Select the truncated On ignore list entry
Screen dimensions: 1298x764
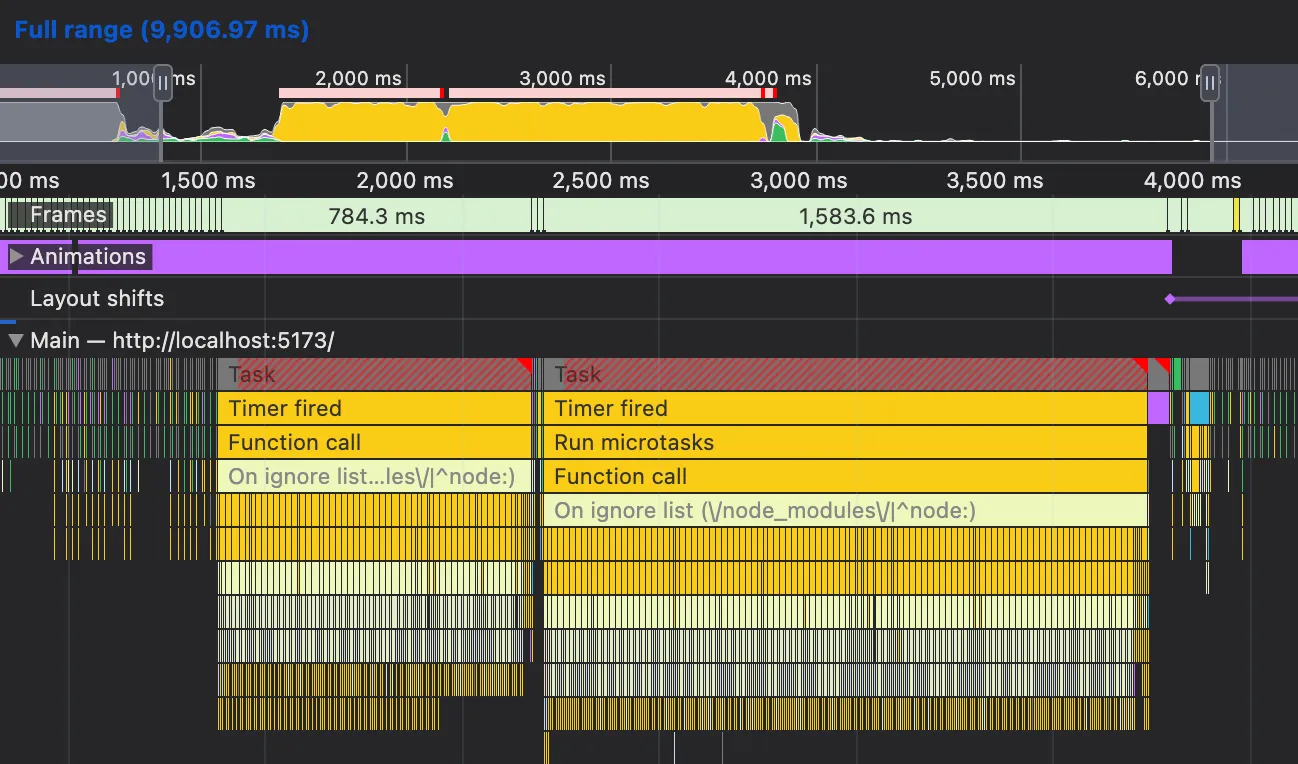[x=374, y=477]
